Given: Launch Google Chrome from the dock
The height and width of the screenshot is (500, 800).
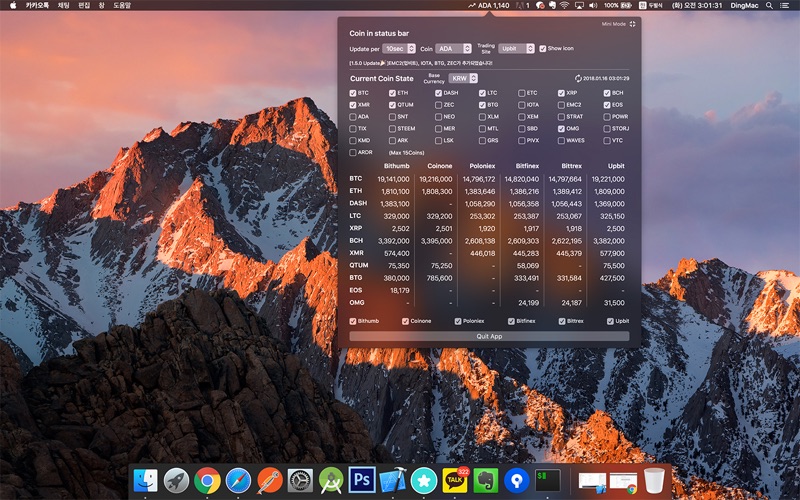Looking at the screenshot, I should pos(208,480).
